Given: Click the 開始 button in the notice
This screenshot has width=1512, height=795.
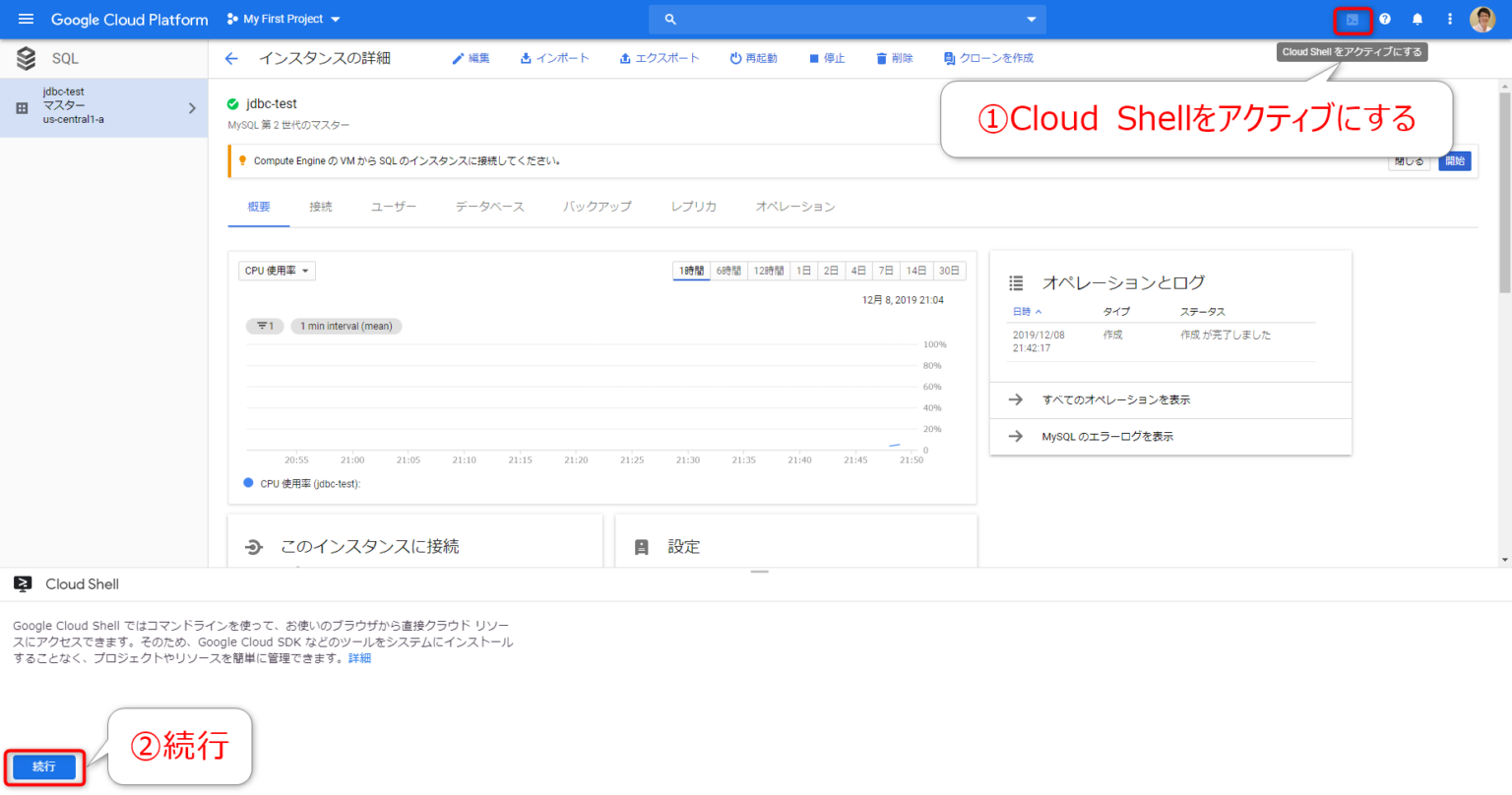Looking at the screenshot, I should 1455,161.
